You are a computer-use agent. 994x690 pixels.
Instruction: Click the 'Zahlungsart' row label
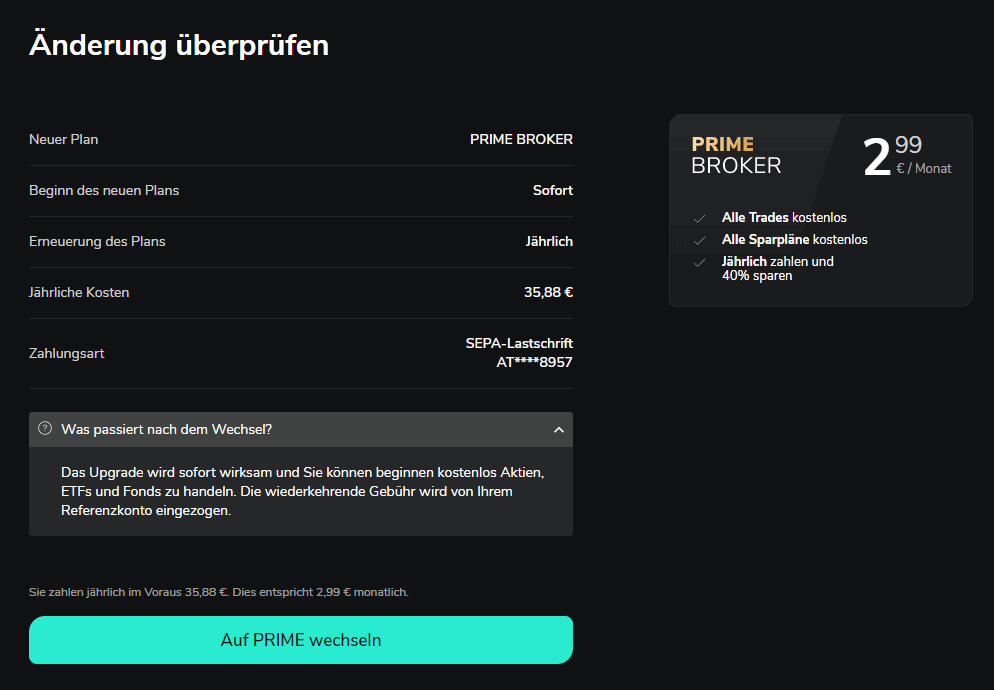click(67, 353)
